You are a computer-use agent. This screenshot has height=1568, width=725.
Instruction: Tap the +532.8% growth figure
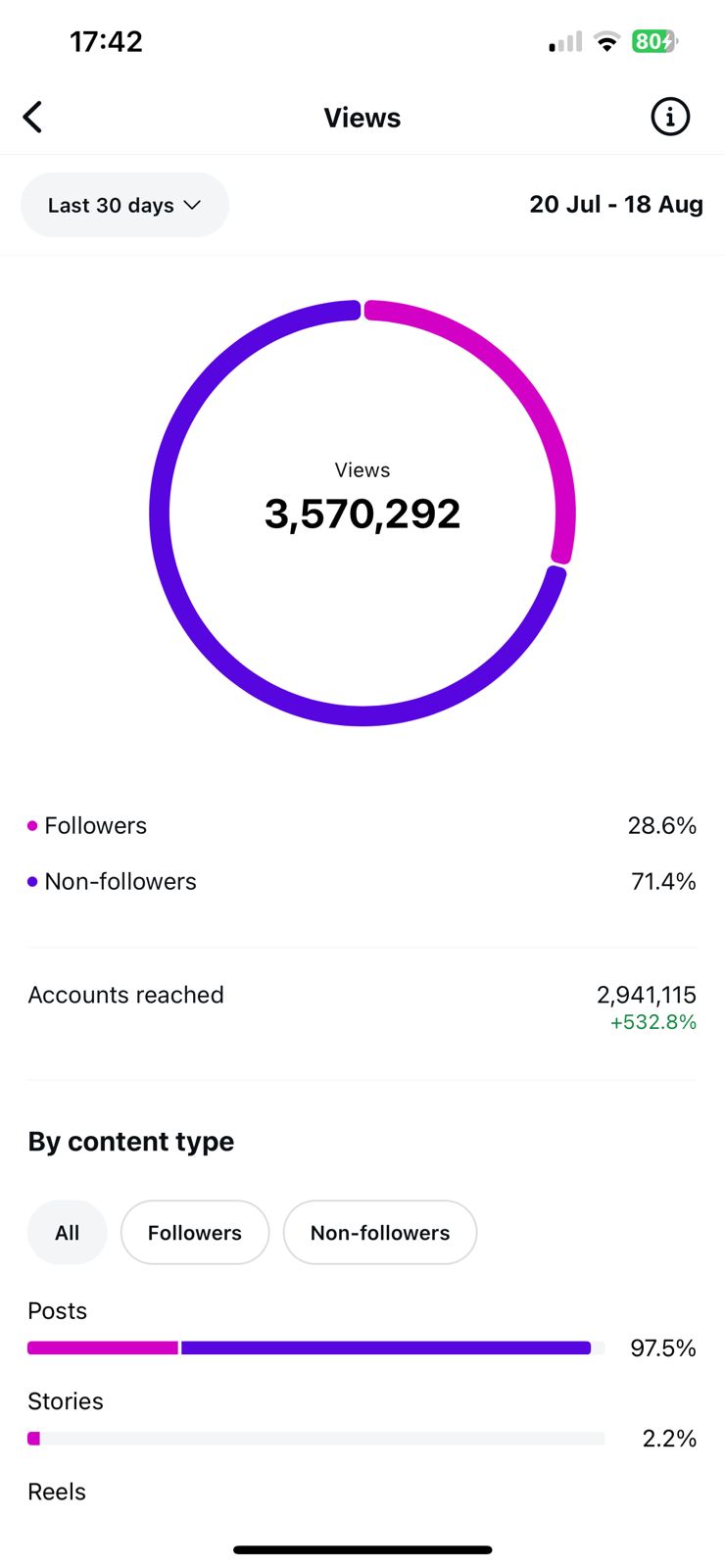pos(653,1022)
